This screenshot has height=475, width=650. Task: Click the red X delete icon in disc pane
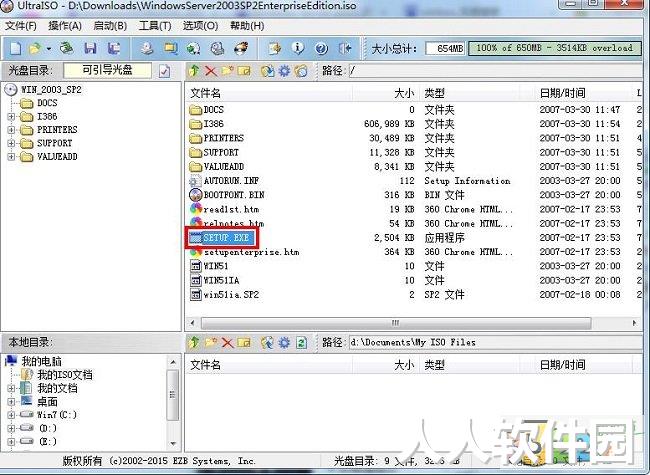coord(211,71)
